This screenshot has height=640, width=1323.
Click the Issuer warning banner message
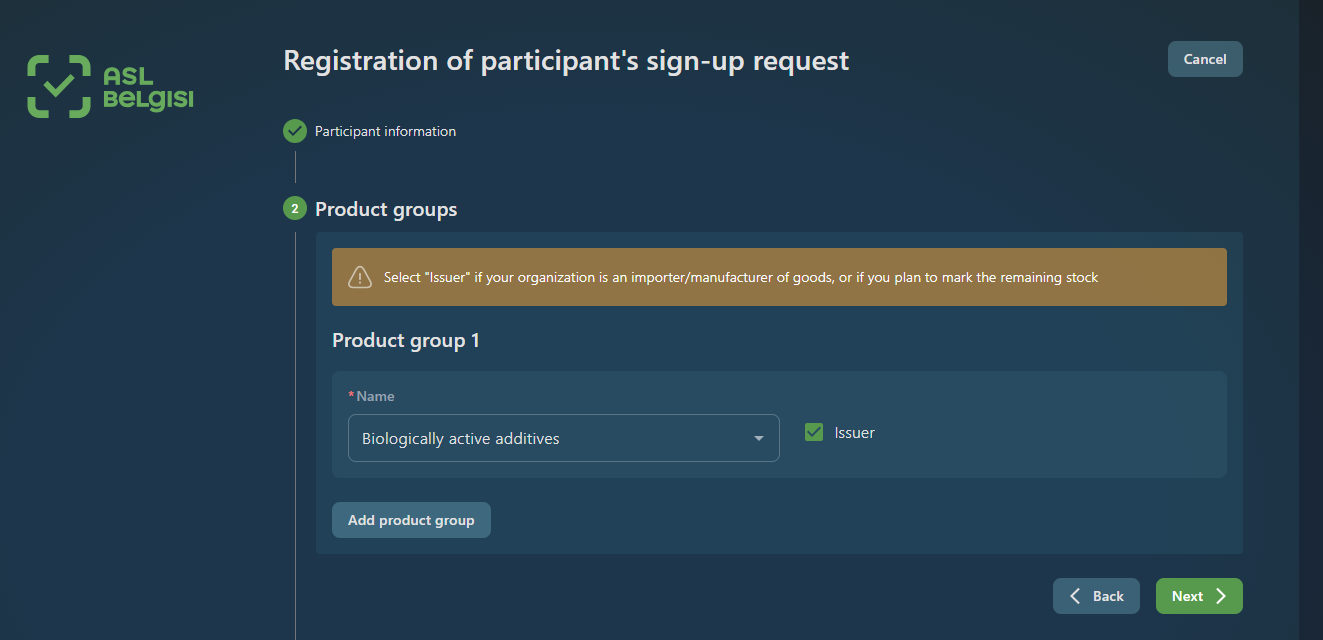[x=741, y=277]
